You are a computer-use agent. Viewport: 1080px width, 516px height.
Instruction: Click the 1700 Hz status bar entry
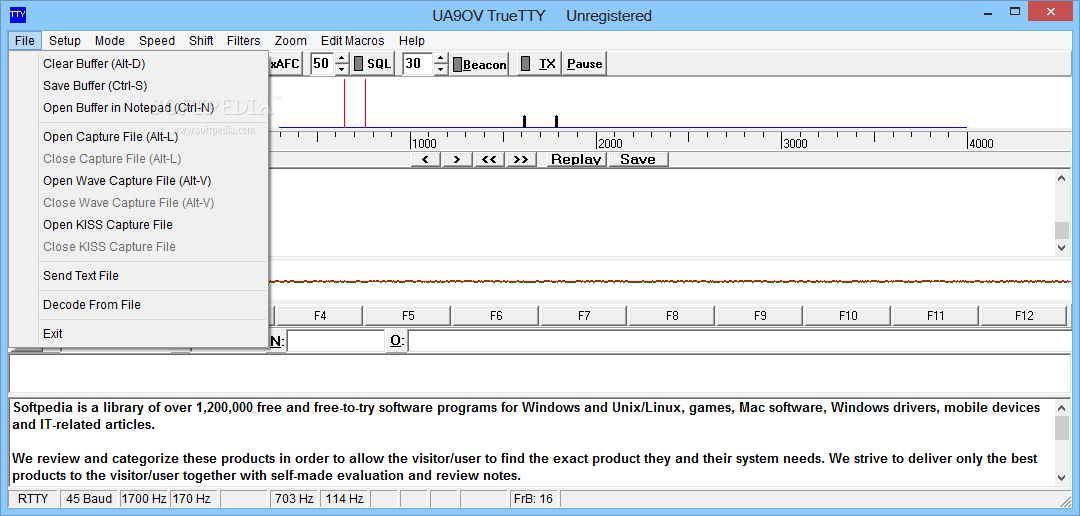point(144,499)
